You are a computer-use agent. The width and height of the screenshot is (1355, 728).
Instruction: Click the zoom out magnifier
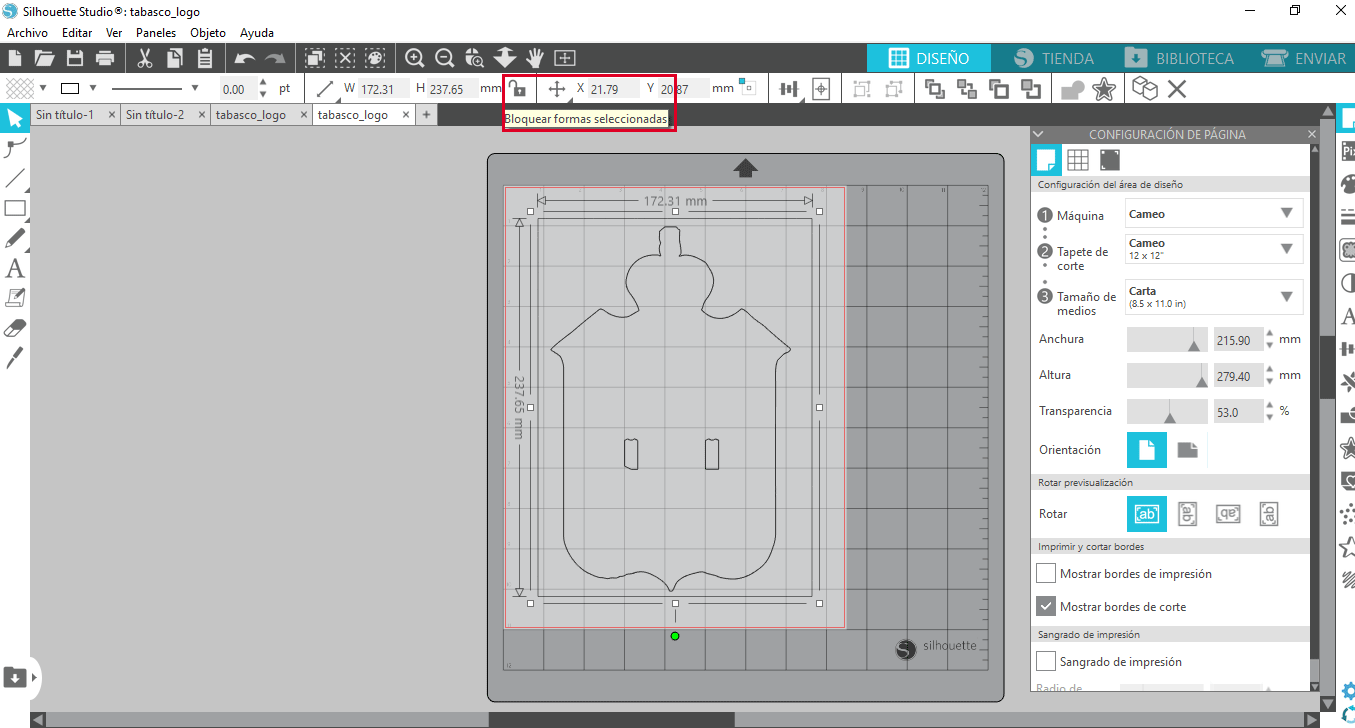click(x=445, y=59)
